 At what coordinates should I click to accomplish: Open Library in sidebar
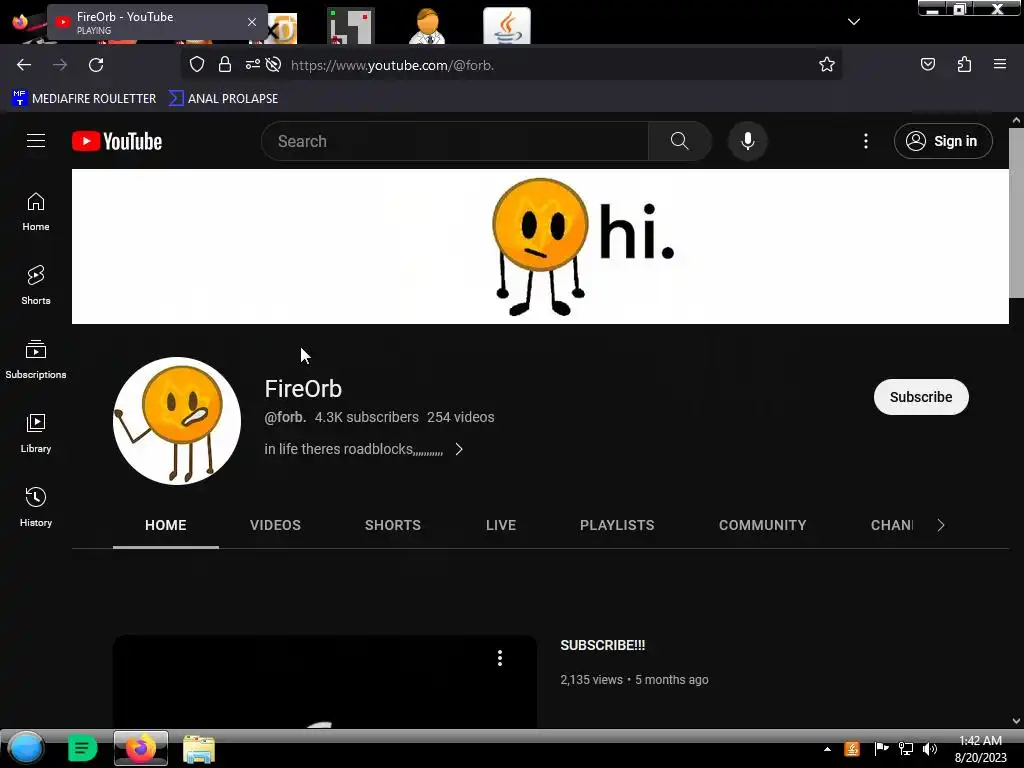pyautogui.click(x=36, y=434)
